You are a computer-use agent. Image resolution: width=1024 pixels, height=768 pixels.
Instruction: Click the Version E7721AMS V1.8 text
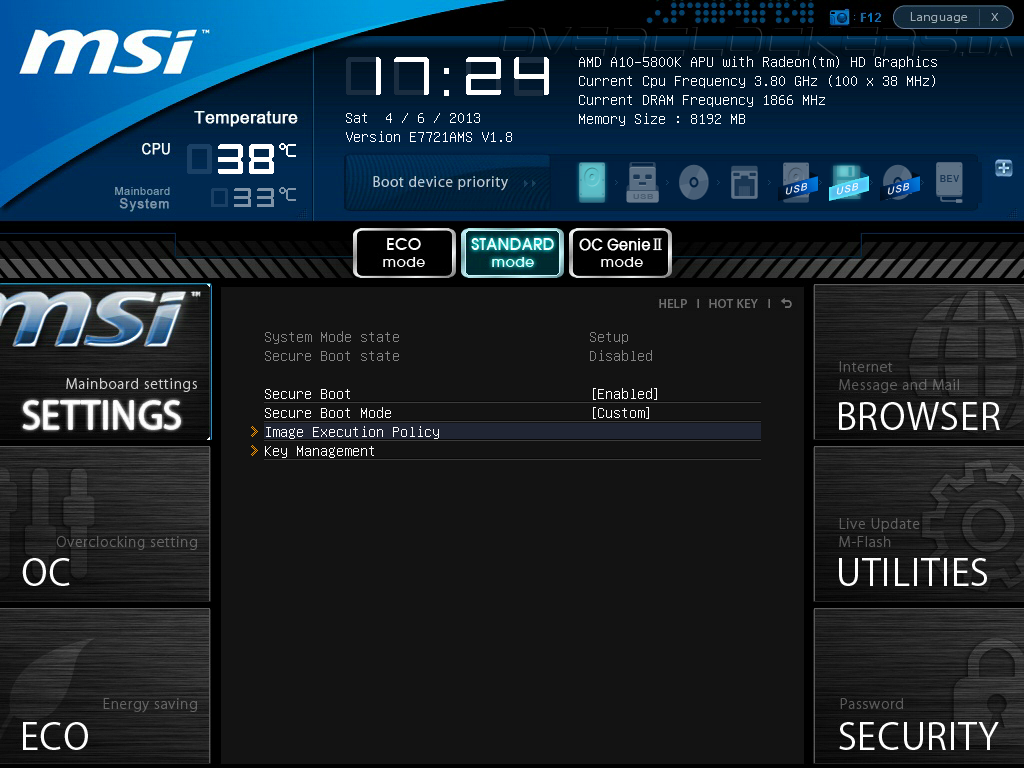click(429, 137)
